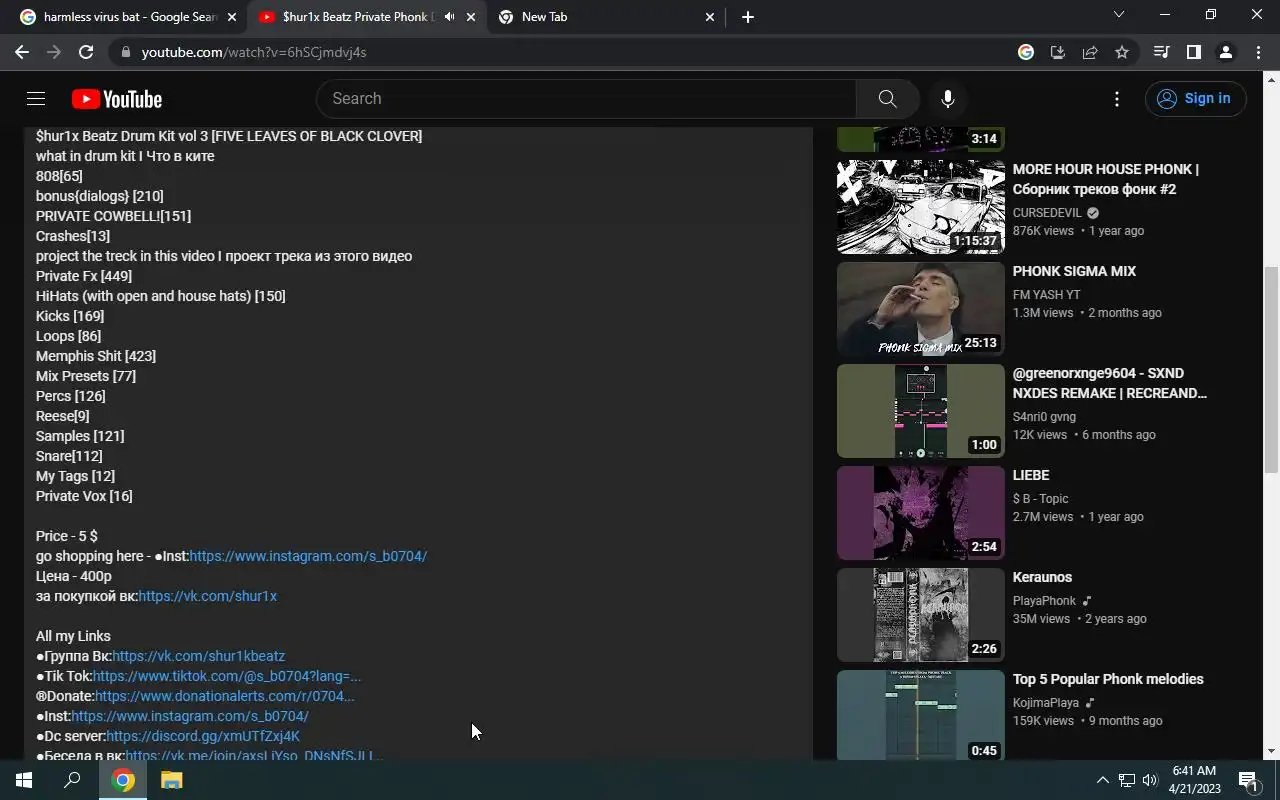
Task: Open the PHONK SIGMA MIX video title
Action: pyautogui.click(x=1074, y=271)
